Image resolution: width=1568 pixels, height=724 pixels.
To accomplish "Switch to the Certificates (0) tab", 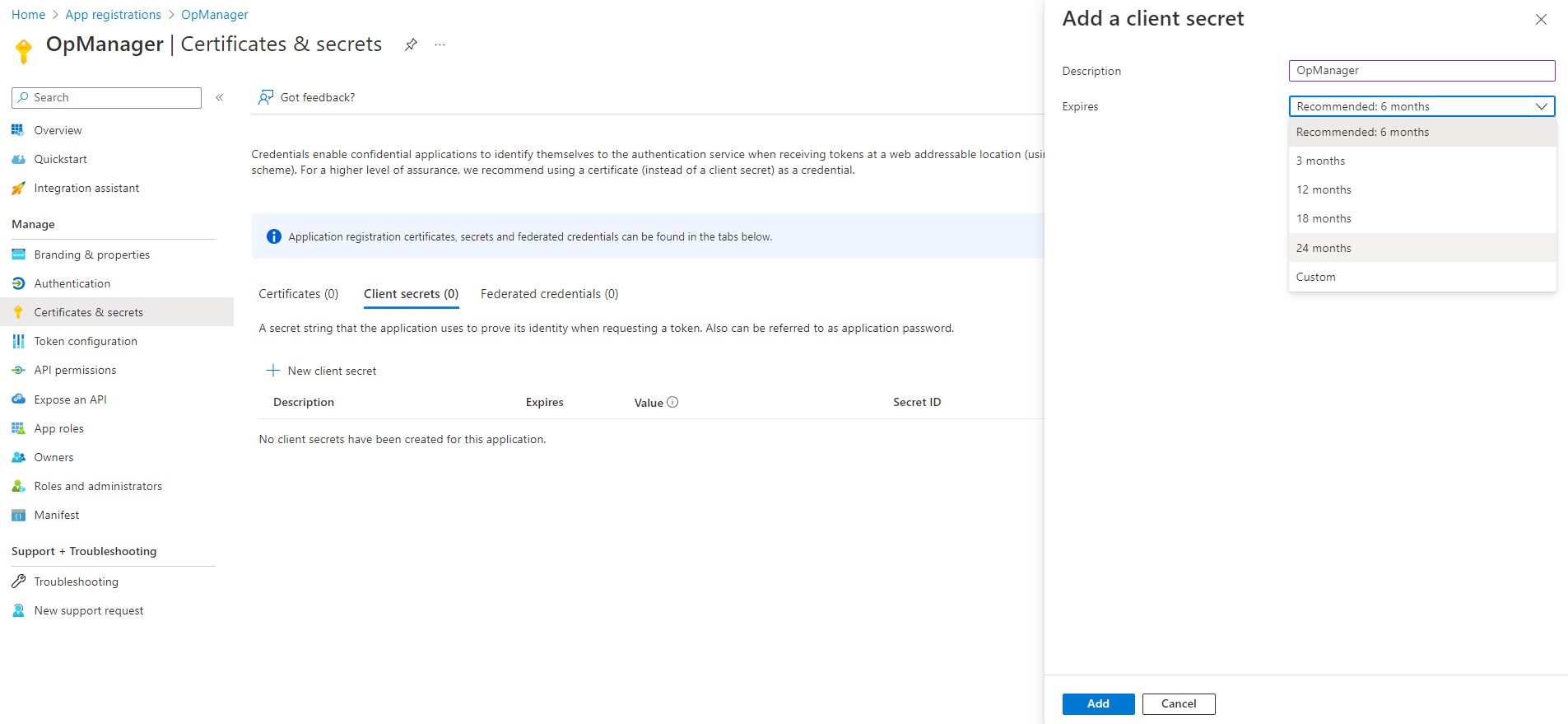I will (298, 294).
